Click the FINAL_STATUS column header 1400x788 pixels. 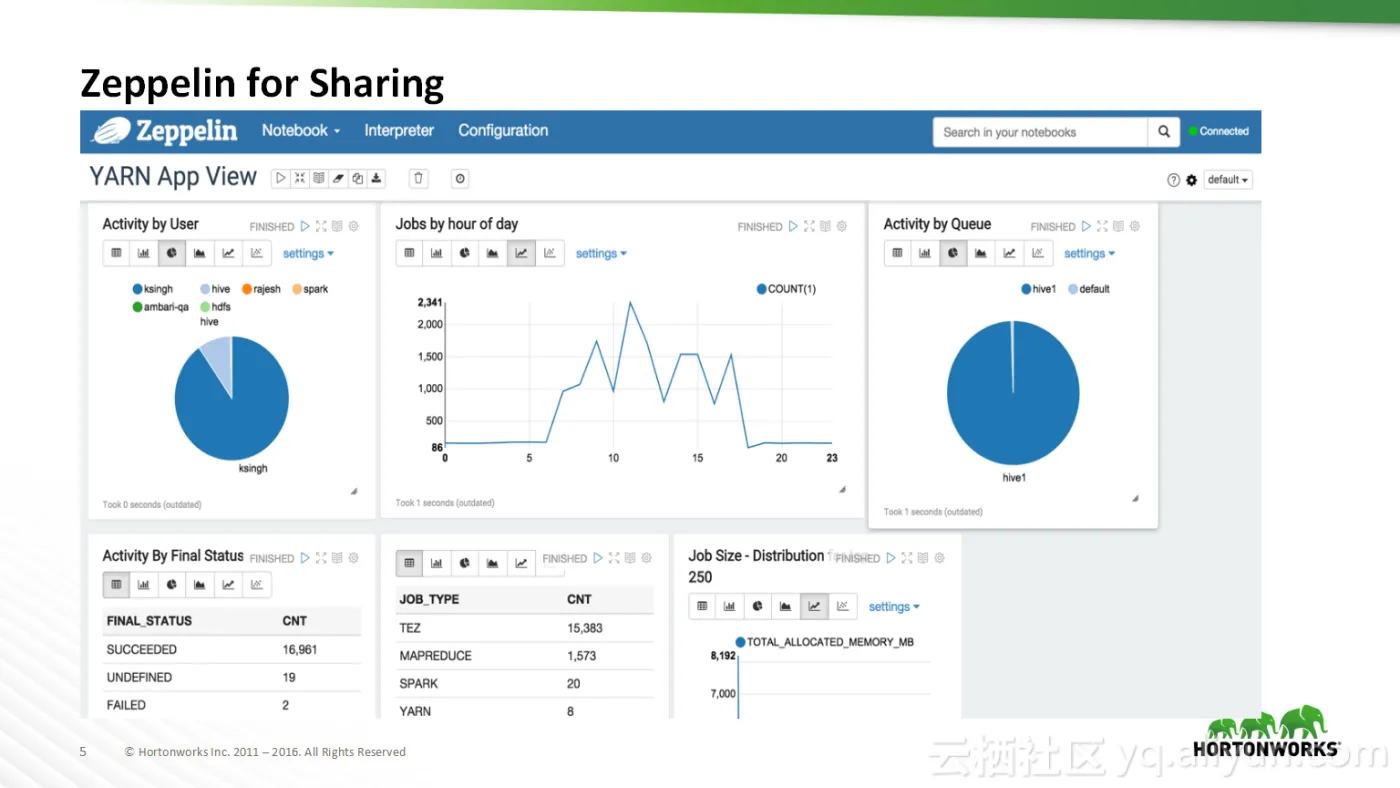tap(149, 621)
